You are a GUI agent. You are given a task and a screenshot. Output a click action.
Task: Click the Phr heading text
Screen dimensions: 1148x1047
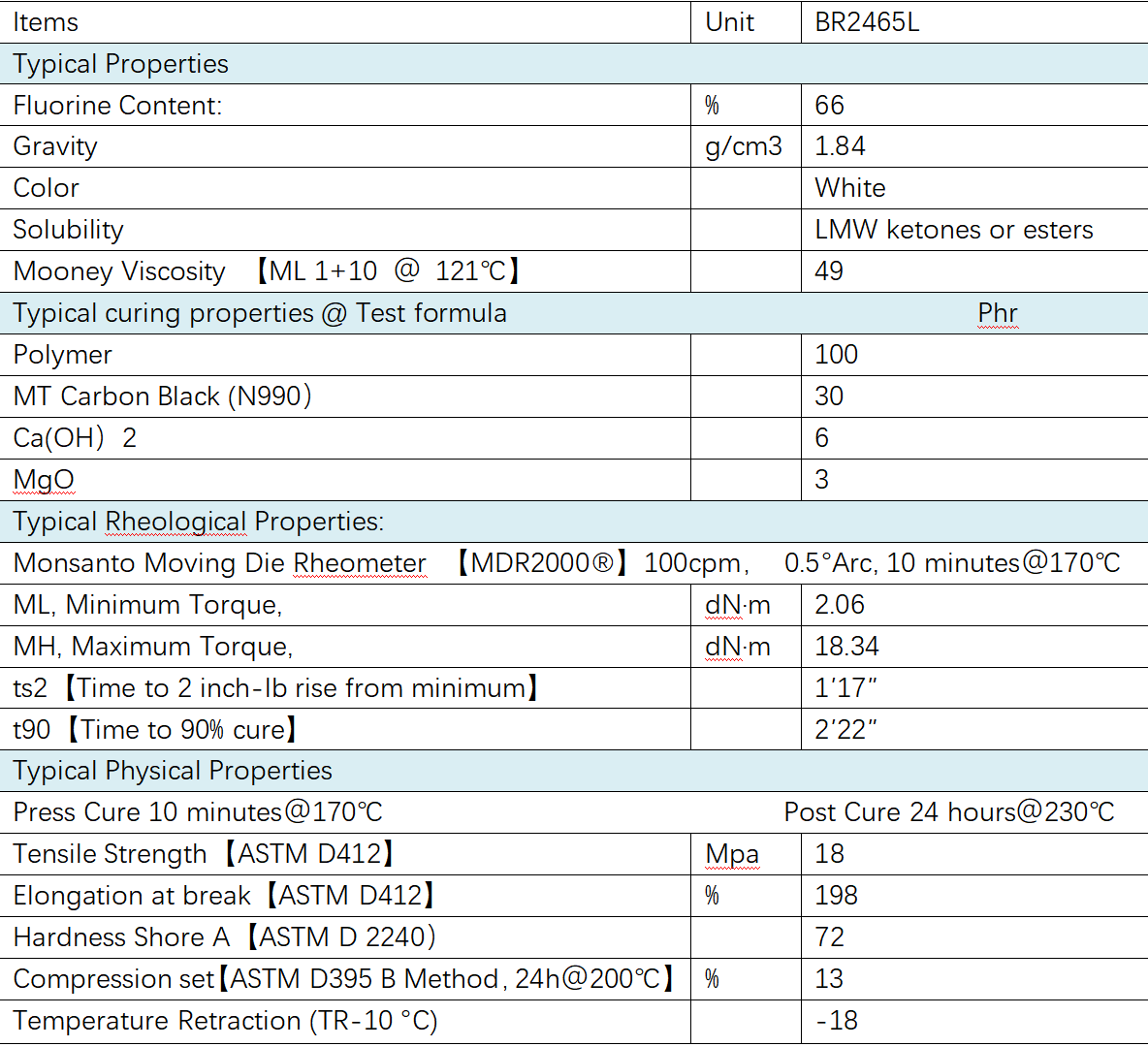(997, 313)
